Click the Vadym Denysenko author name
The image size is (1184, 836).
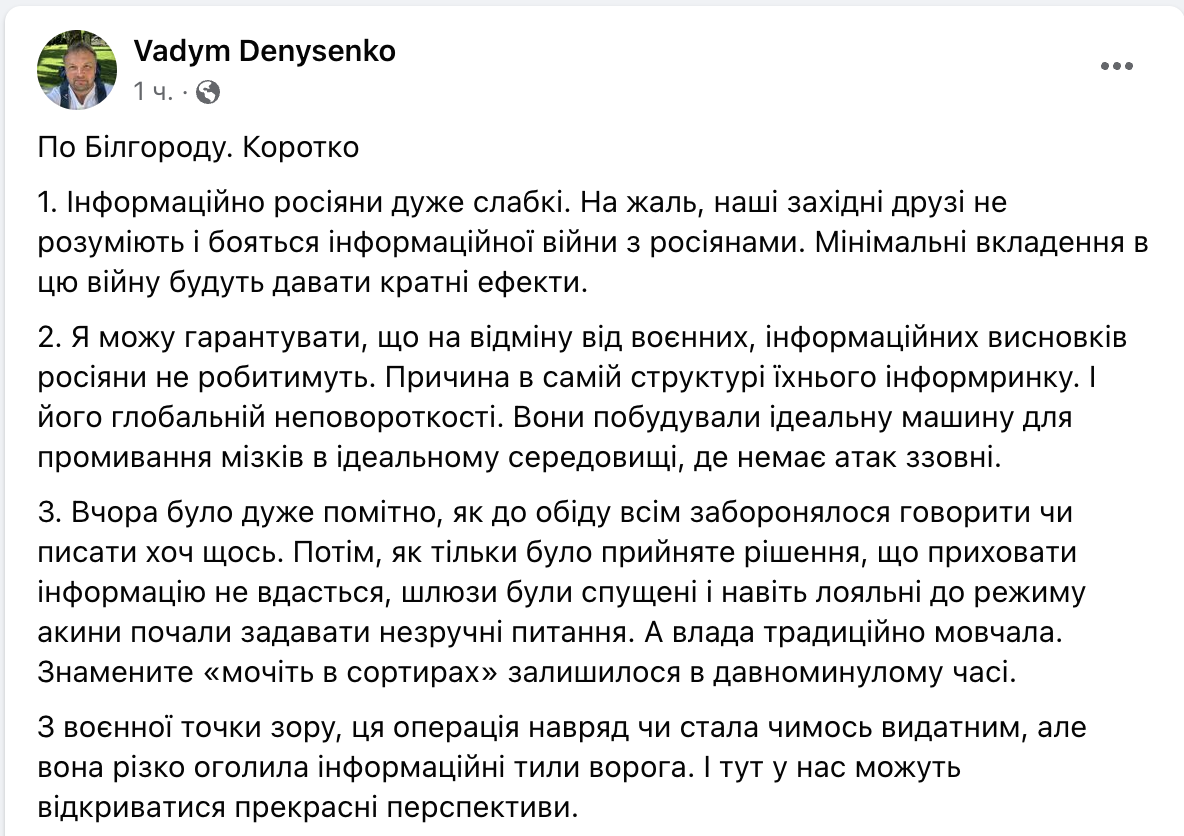pyautogui.click(x=264, y=51)
